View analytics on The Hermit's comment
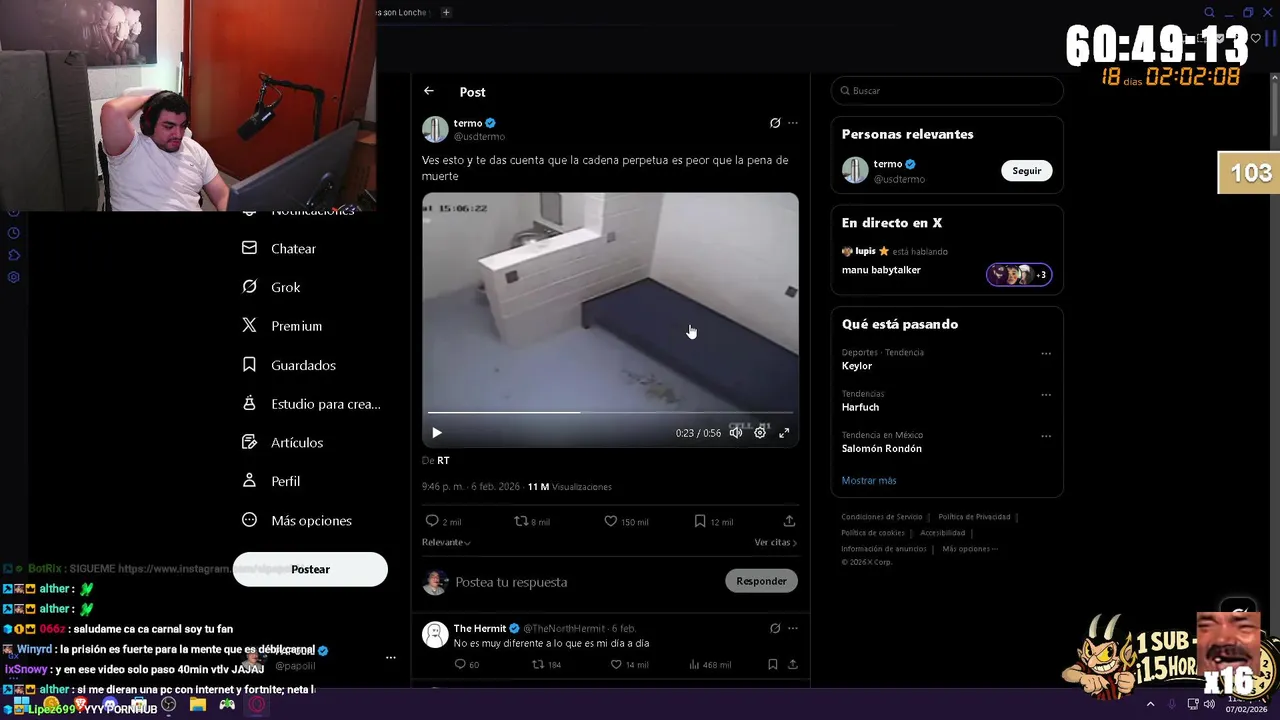Screen dimensions: 1280x720 point(710,664)
